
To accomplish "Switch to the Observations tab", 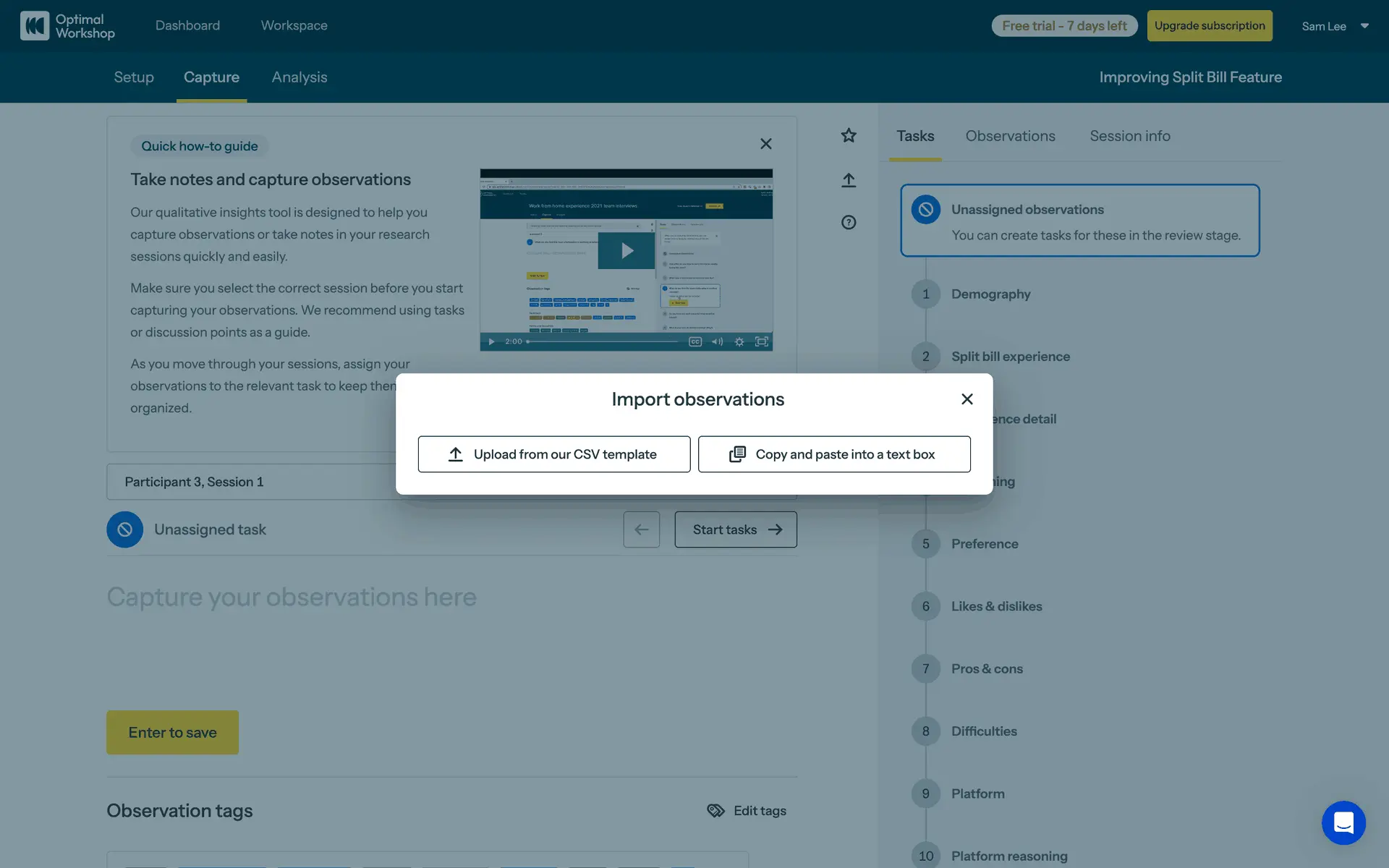I will point(1010,136).
